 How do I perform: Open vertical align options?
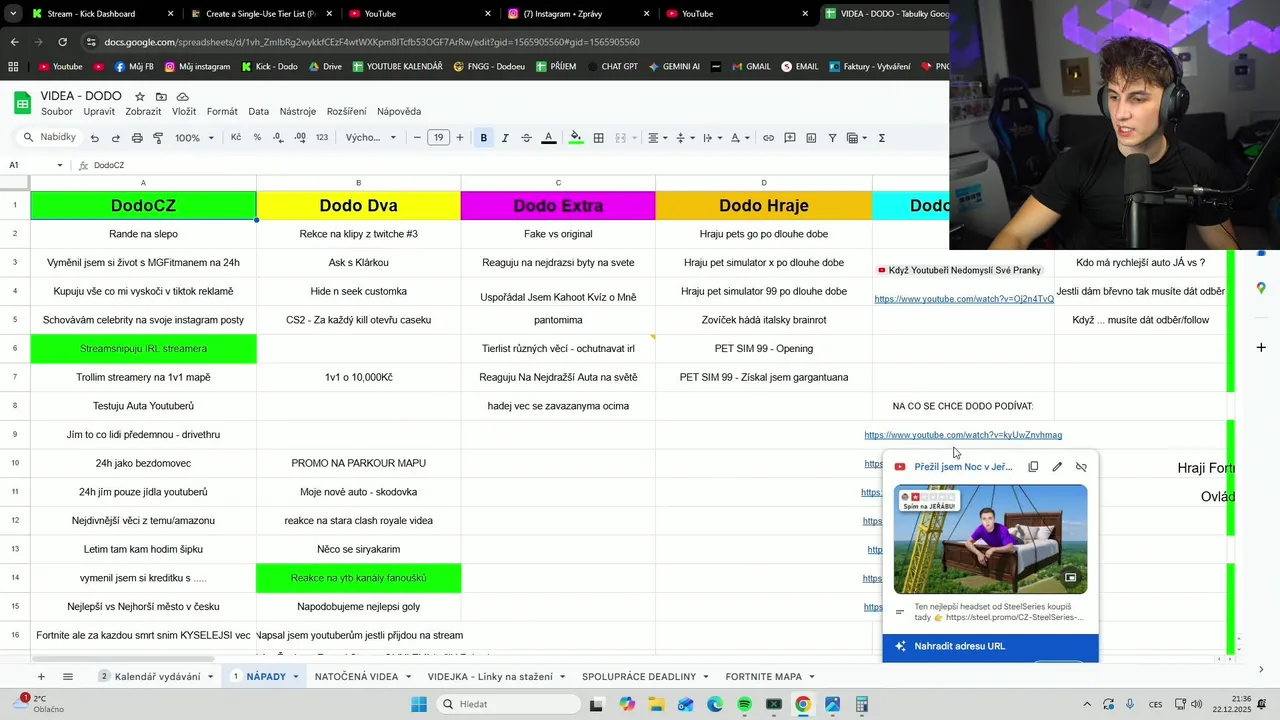pos(684,138)
